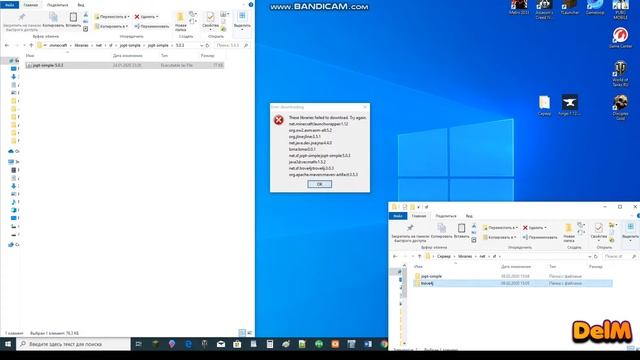
Task: Click Back arrow in left Explorer
Action: (7, 45)
